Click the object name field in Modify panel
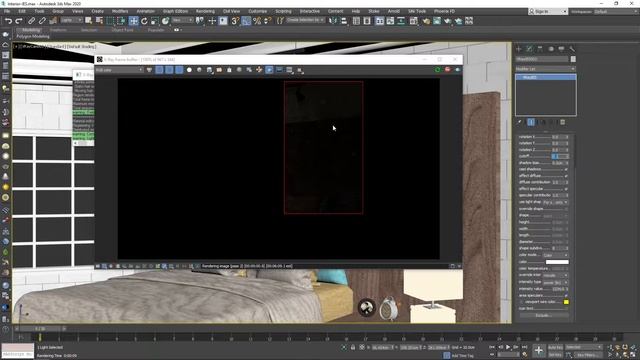640x360 pixels. pos(542,59)
